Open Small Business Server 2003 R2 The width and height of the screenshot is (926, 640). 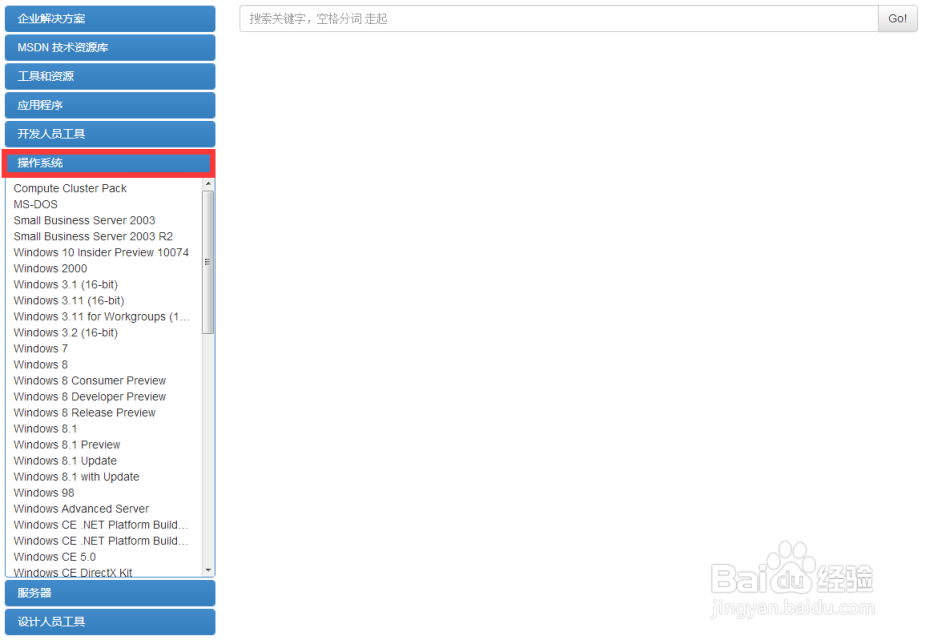(x=93, y=236)
